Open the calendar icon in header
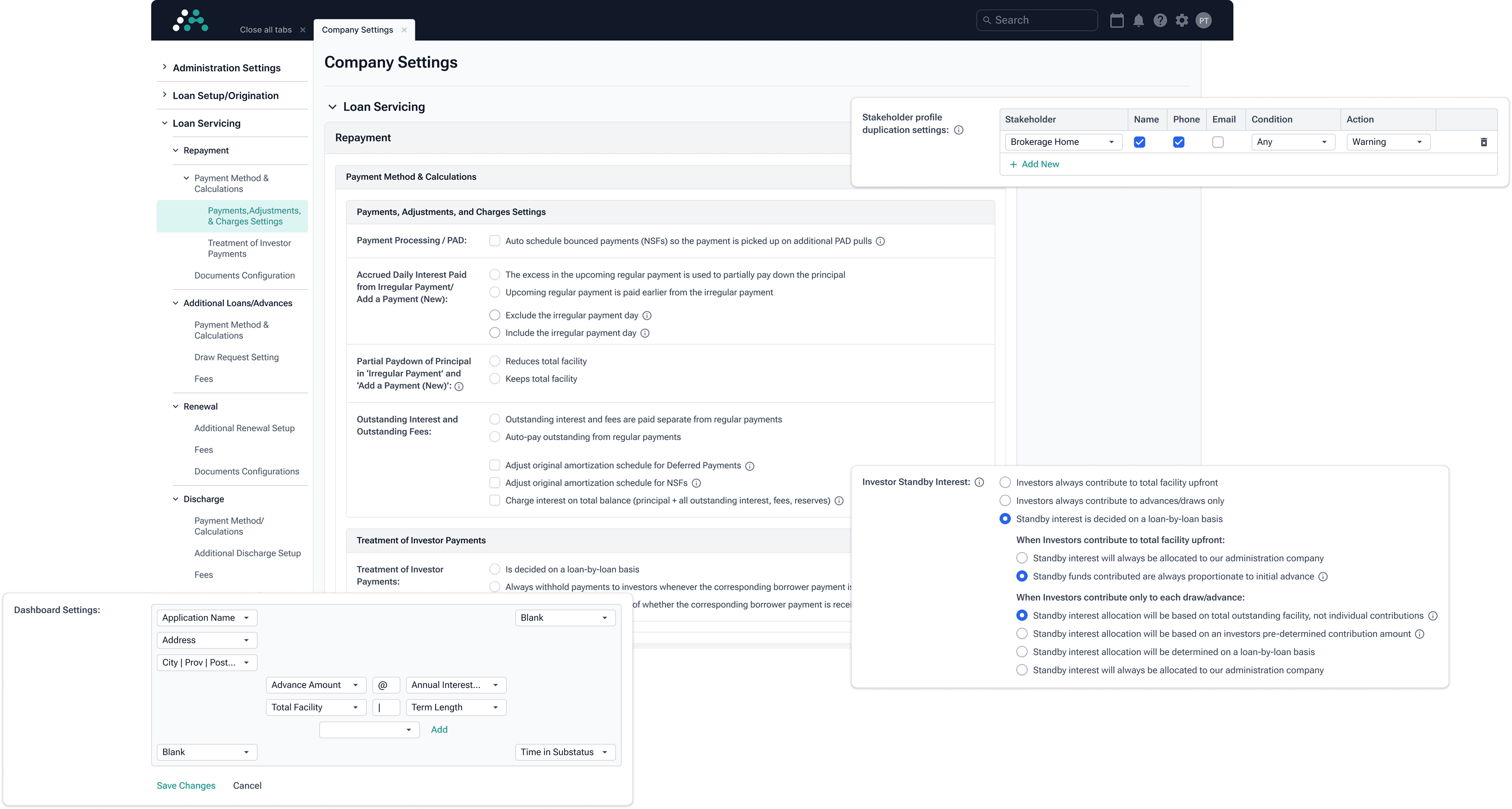Image resolution: width=1512 pixels, height=809 pixels. pos(1116,21)
